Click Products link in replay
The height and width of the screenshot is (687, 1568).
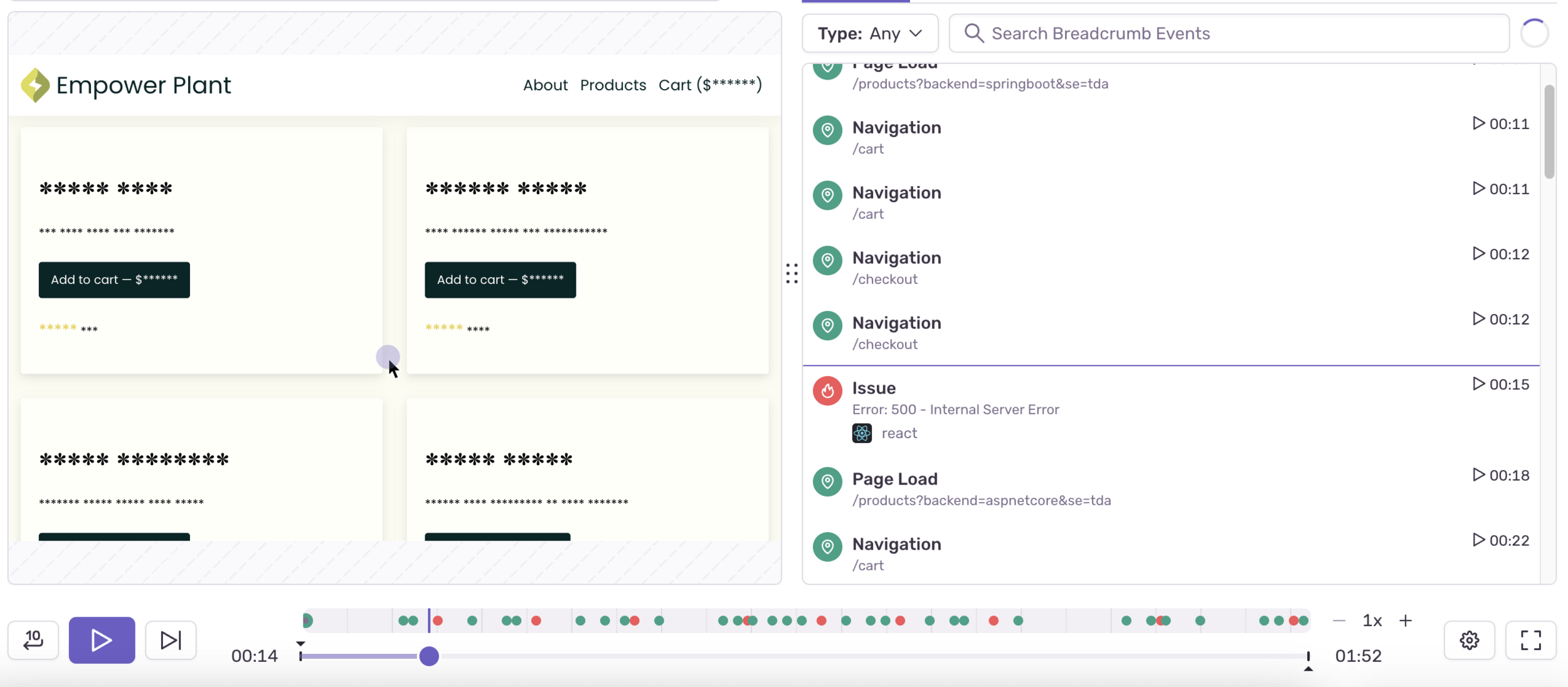tap(613, 85)
